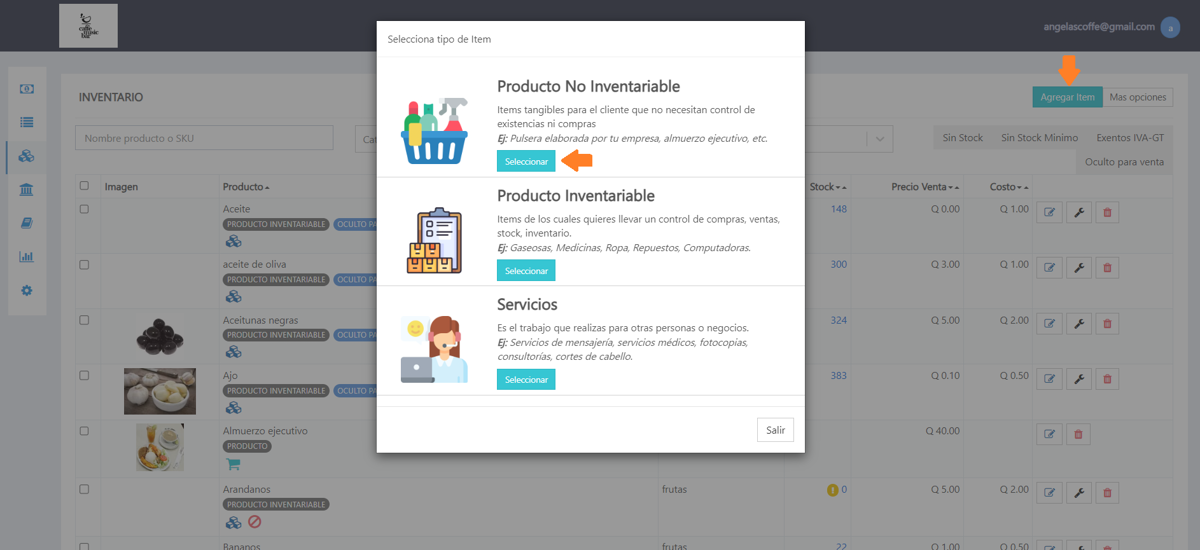Click the Salir button in dialog
The height and width of the screenshot is (550, 1200).
pyautogui.click(x=775, y=430)
